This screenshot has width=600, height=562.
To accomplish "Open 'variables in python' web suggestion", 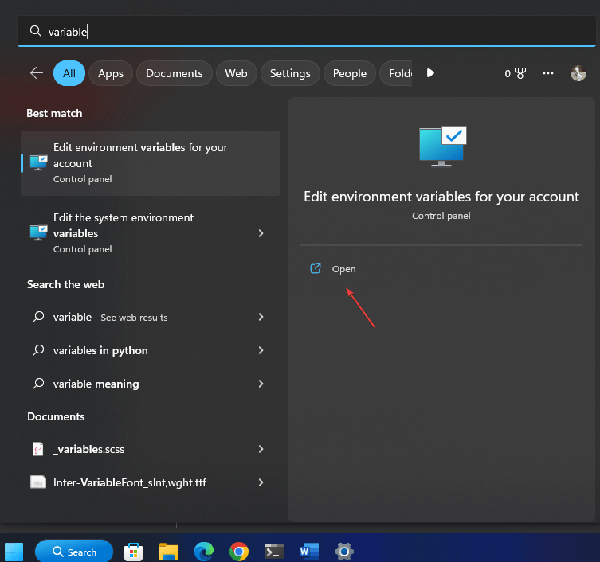I will (150, 350).
